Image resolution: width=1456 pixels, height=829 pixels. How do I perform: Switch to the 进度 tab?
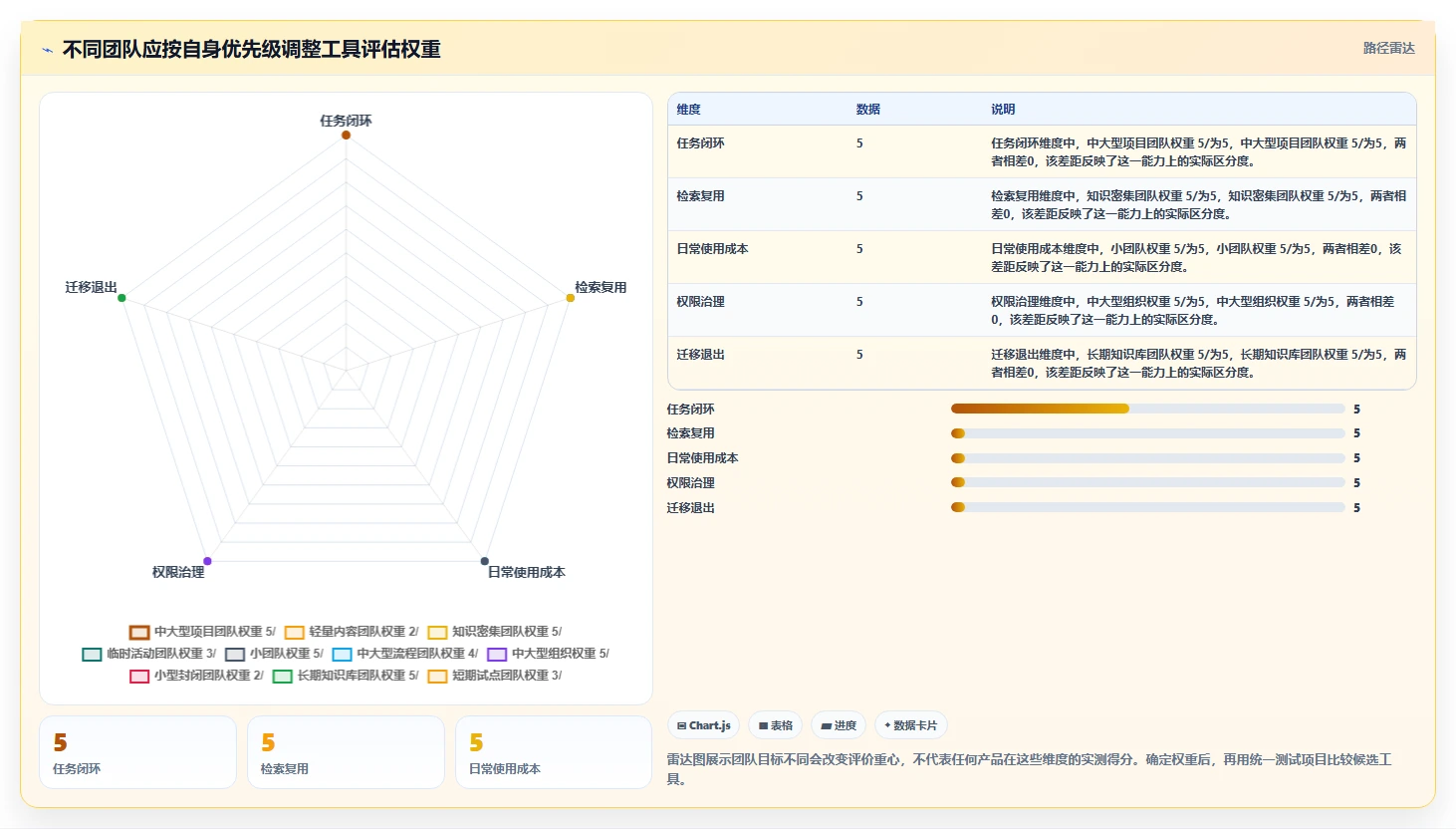pyautogui.click(x=839, y=725)
